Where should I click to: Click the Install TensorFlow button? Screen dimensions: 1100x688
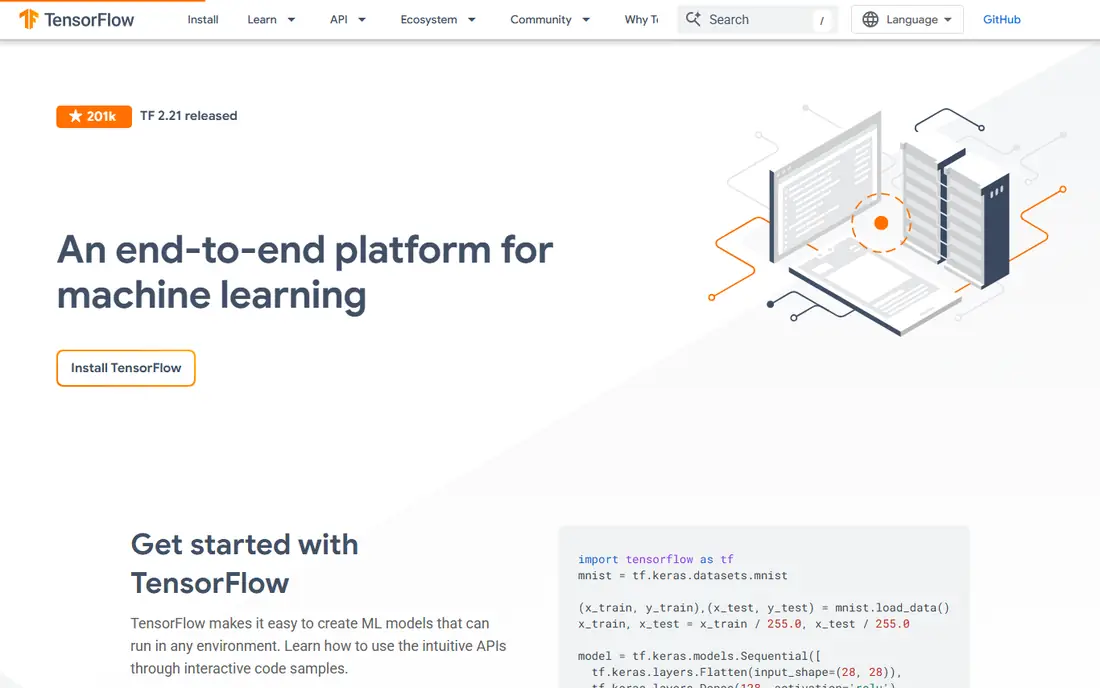coord(126,368)
